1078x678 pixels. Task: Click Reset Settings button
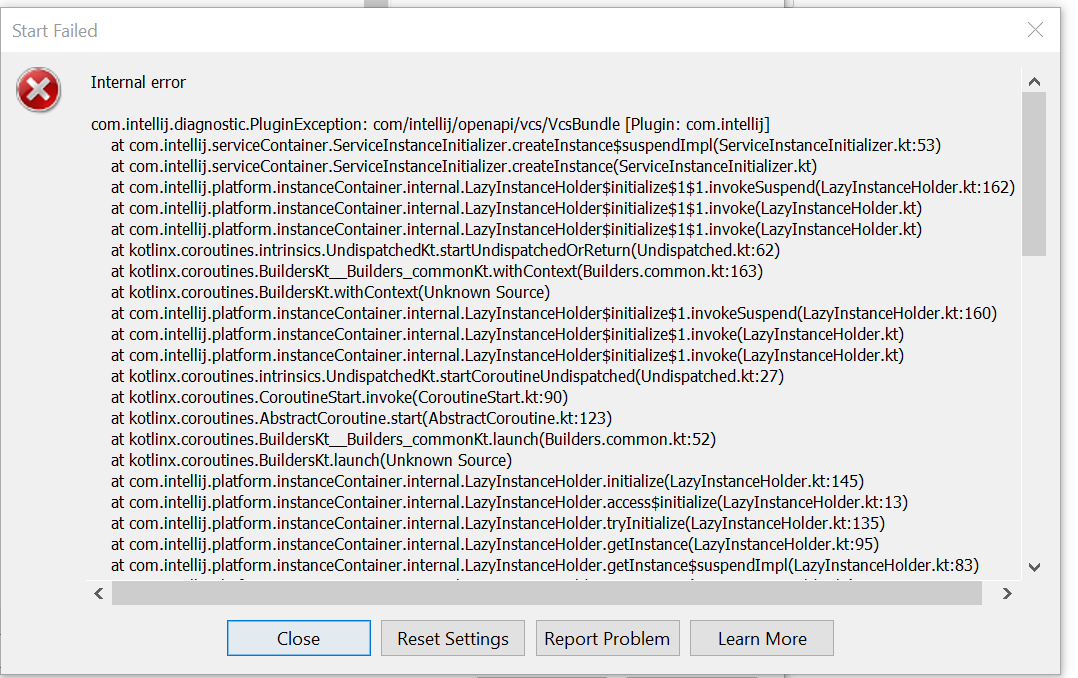coord(452,638)
